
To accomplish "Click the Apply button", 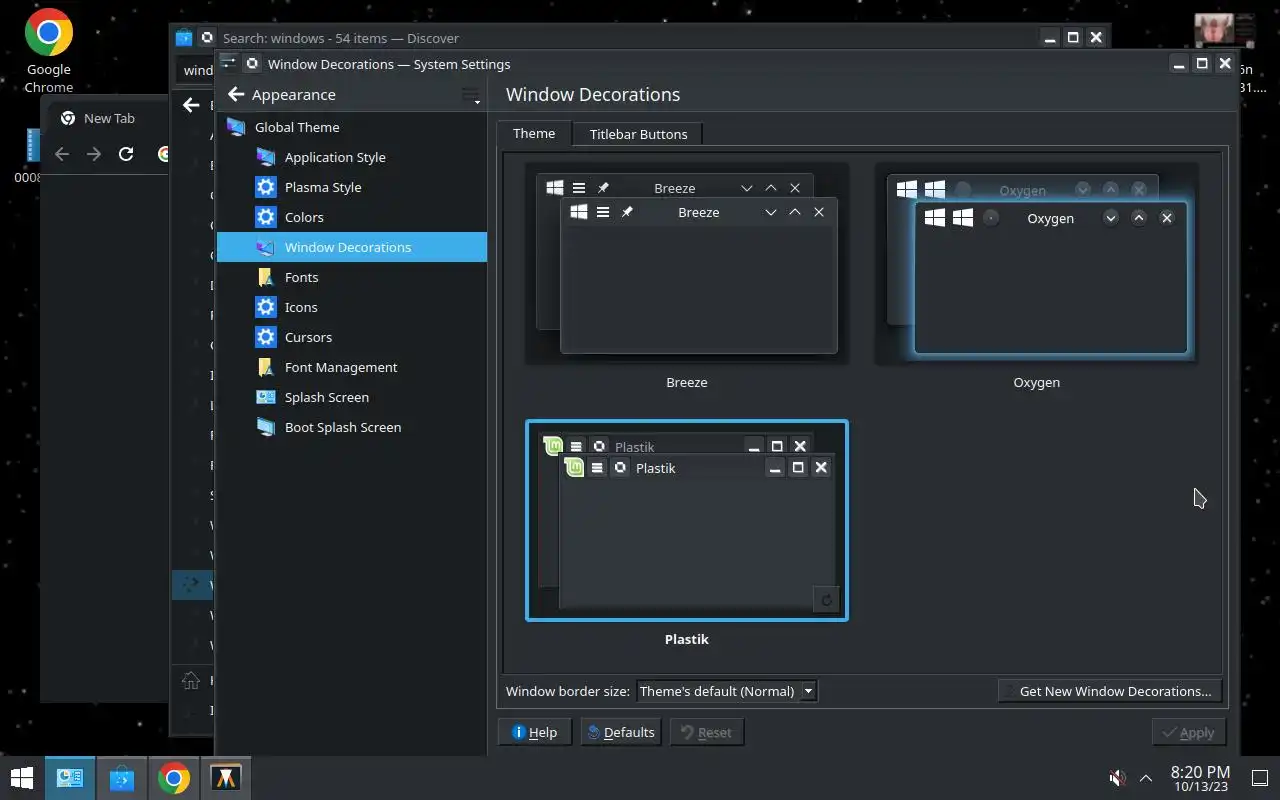I will [1188, 732].
